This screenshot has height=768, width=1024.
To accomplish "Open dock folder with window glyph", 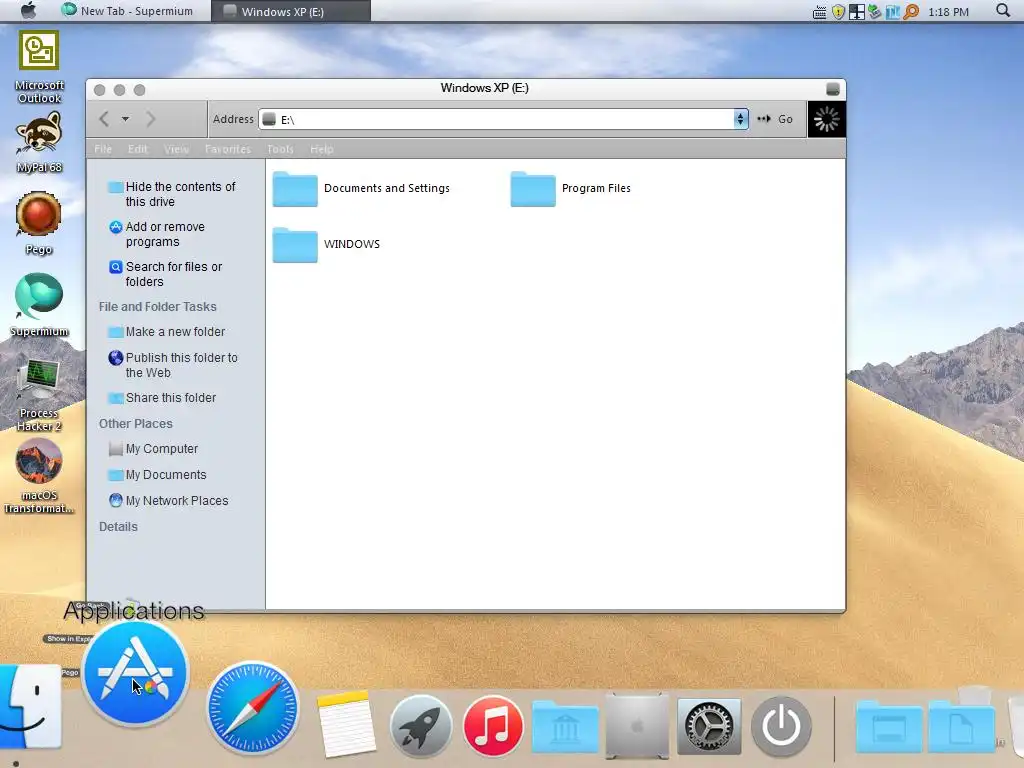I will (x=889, y=726).
